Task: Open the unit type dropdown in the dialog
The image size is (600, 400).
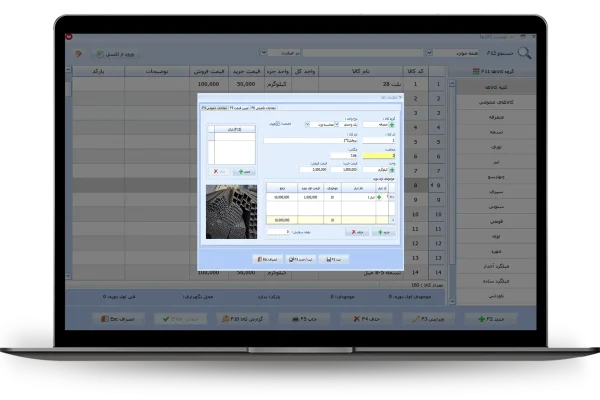Action: (x=336, y=124)
